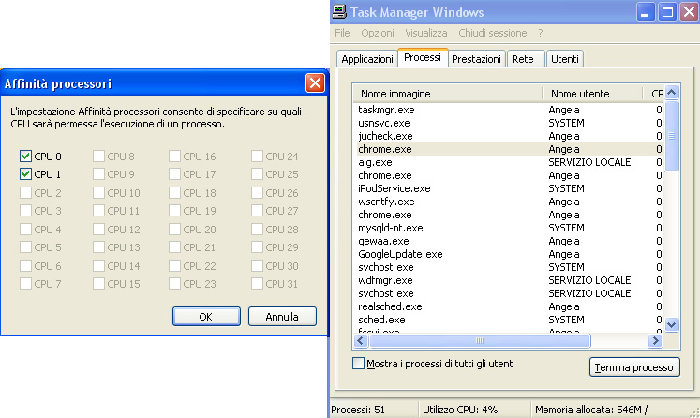Select the GoogleUpdate.exe process row
Screen dimensions: 700x418
(509, 254)
